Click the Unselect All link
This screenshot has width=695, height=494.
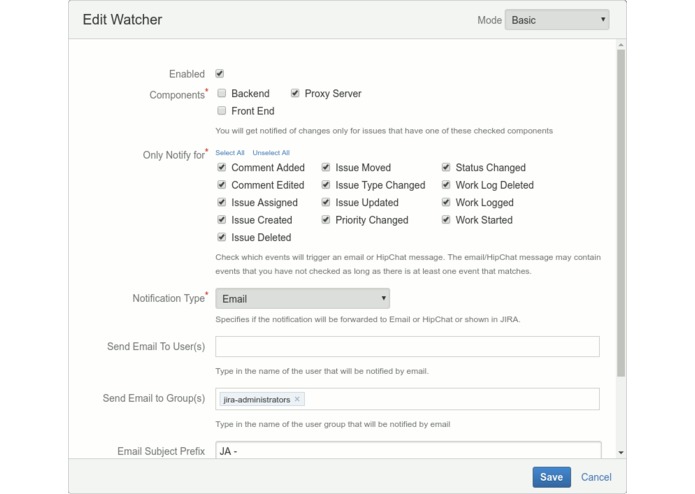click(271, 152)
